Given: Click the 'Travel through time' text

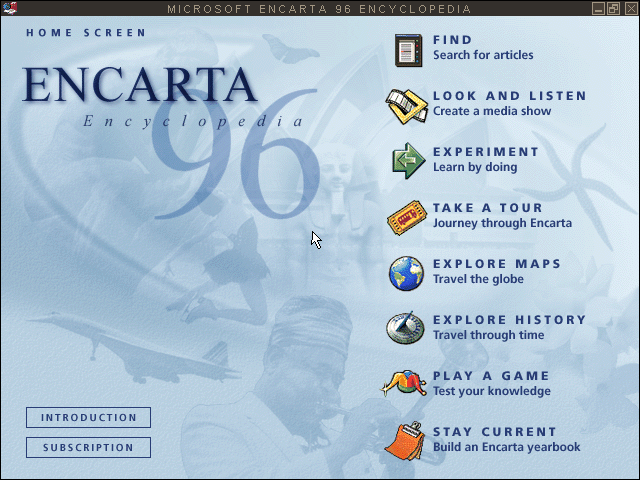Looking at the screenshot, I should click(489, 335).
